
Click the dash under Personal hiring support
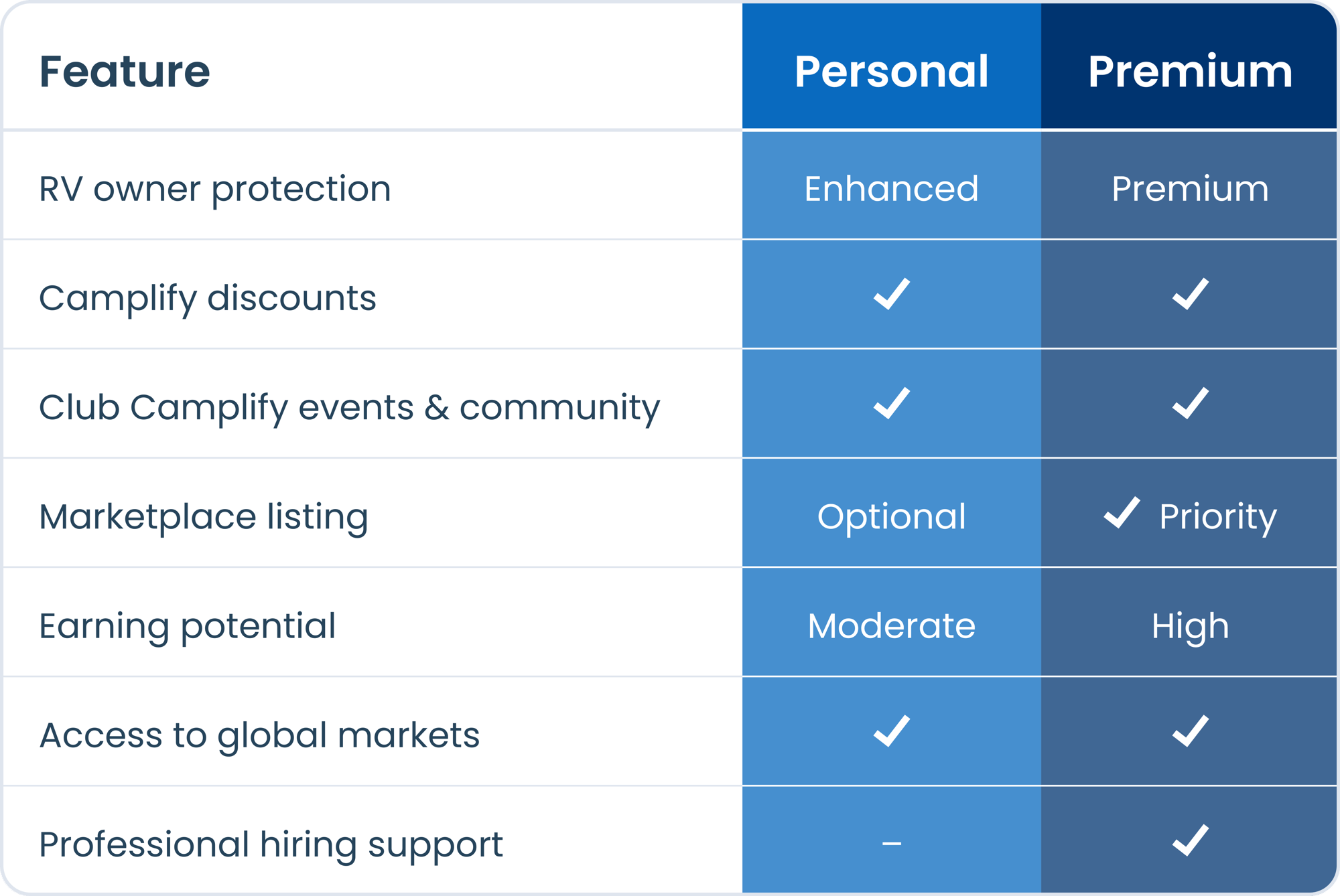point(892,843)
